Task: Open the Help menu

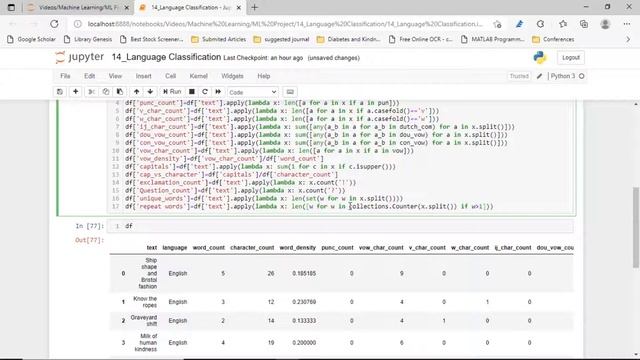Action: (264, 76)
